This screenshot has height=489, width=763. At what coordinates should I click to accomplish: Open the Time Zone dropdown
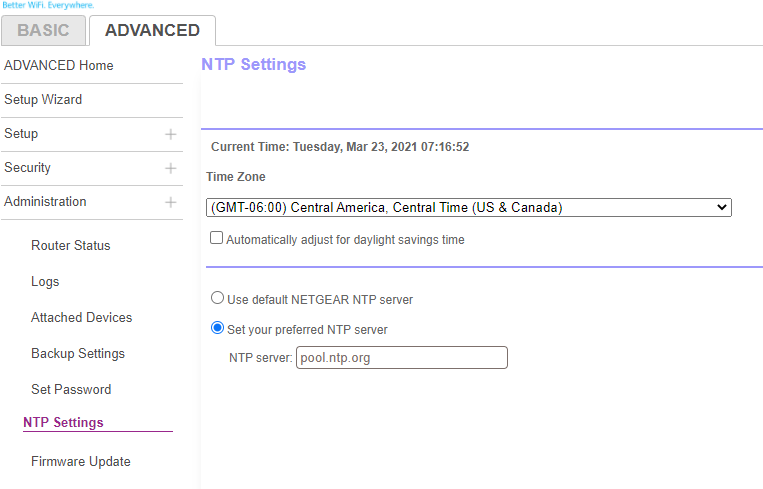(468, 208)
